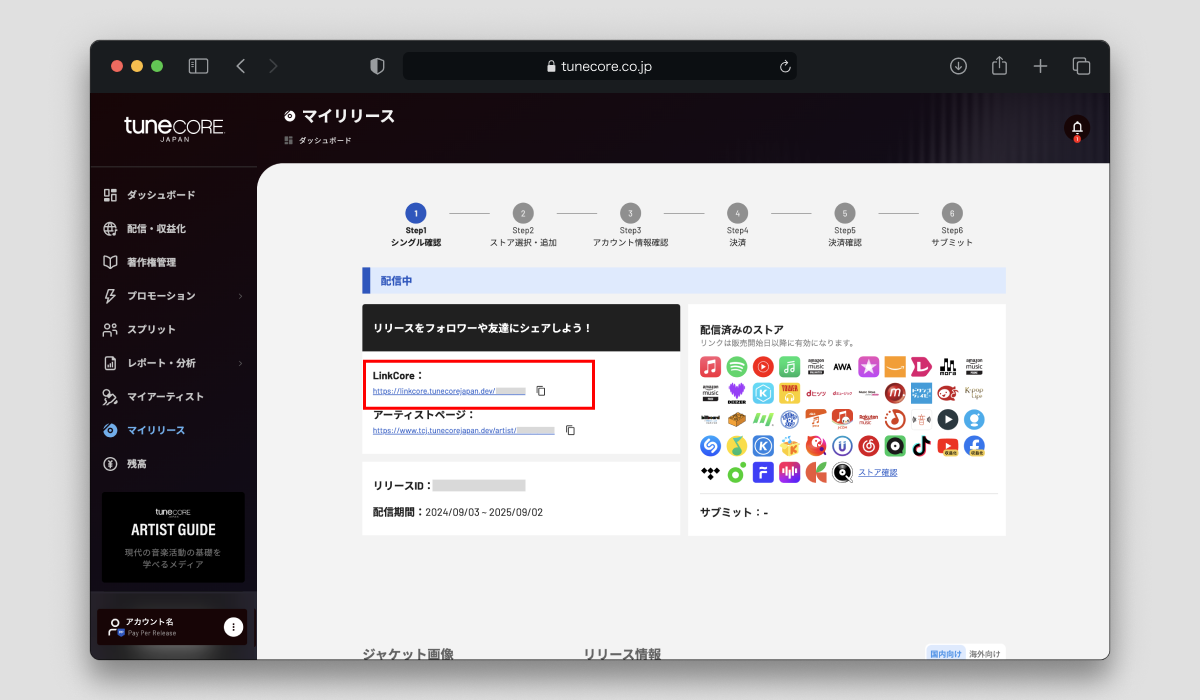Image resolution: width=1200 pixels, height=700 pixels.
Task: Open the AWA store icon
Action: (842, 367)
